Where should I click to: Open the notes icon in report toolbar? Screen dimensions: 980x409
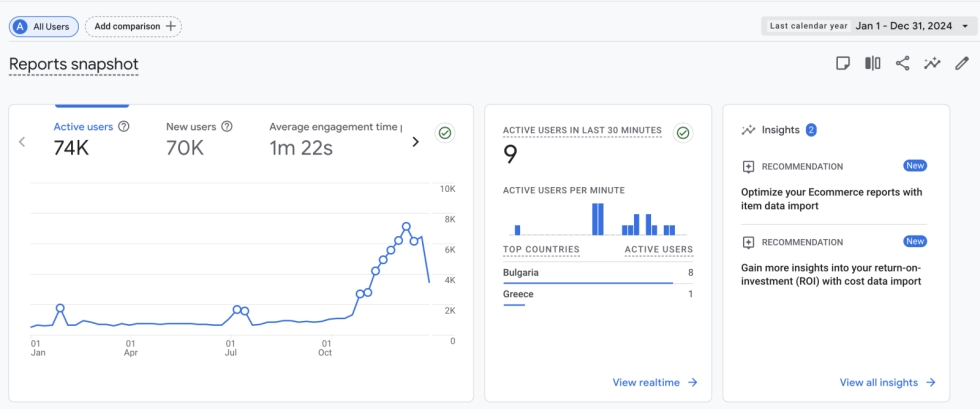843,64
